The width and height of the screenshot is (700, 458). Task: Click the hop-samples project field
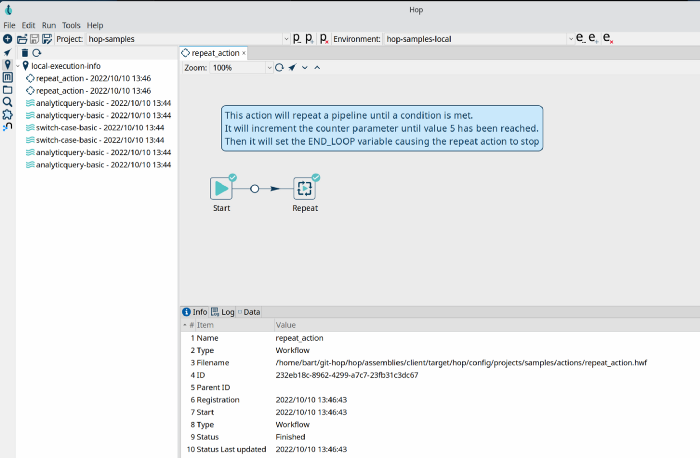188,39
